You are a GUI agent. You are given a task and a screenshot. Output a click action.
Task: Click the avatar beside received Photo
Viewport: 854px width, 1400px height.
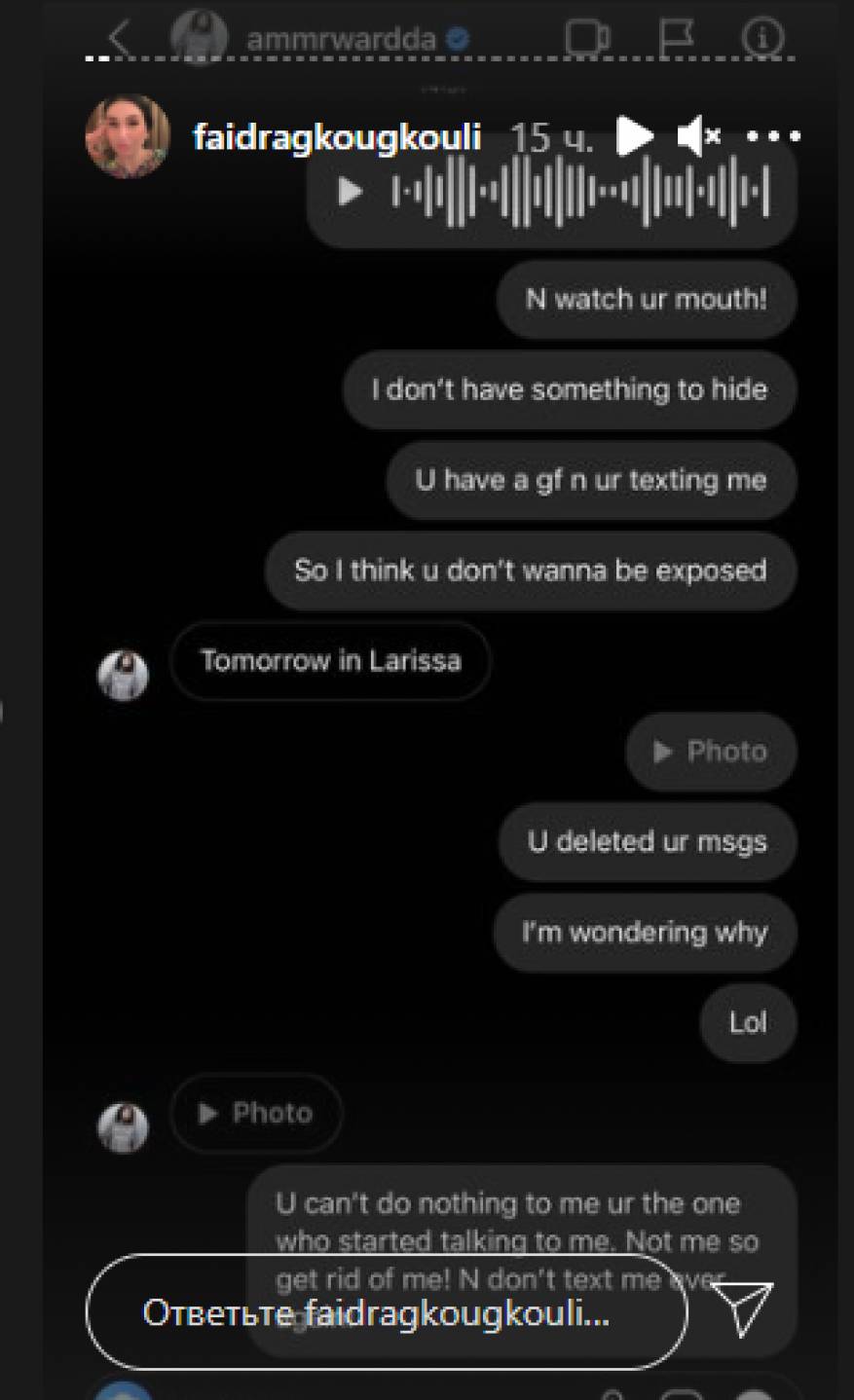pyautogui.click(x=124, y=1127)
